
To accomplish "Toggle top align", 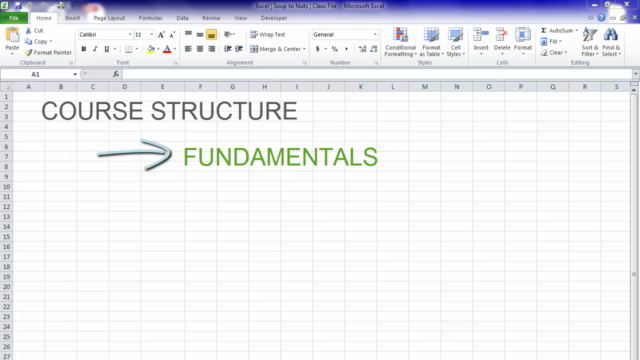I will [x=188, y=34].
